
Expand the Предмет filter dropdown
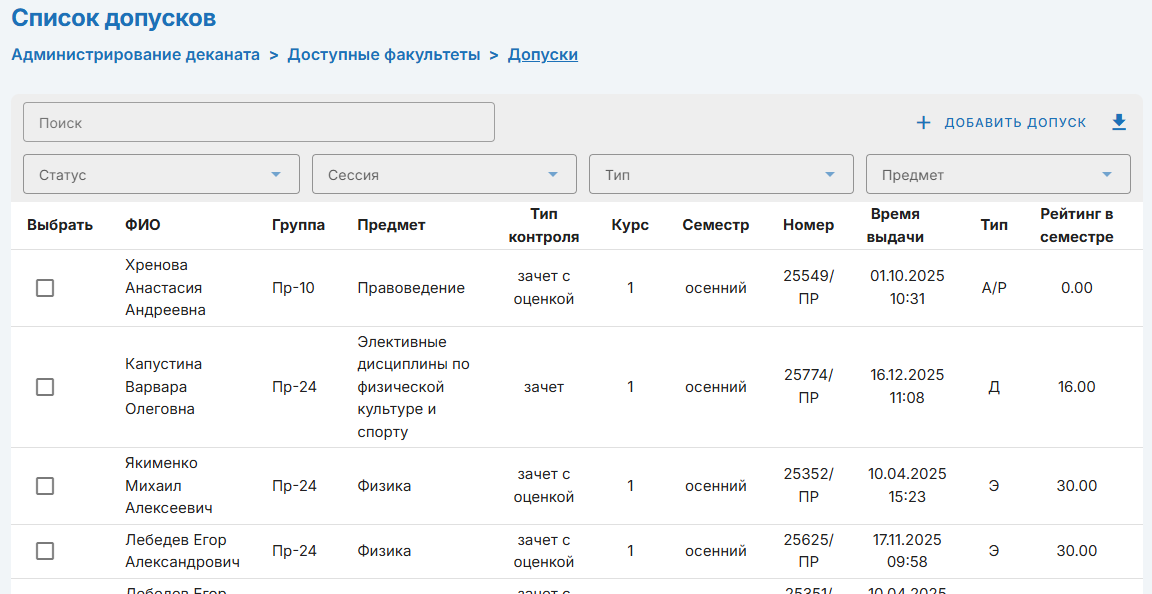point(998,174)
